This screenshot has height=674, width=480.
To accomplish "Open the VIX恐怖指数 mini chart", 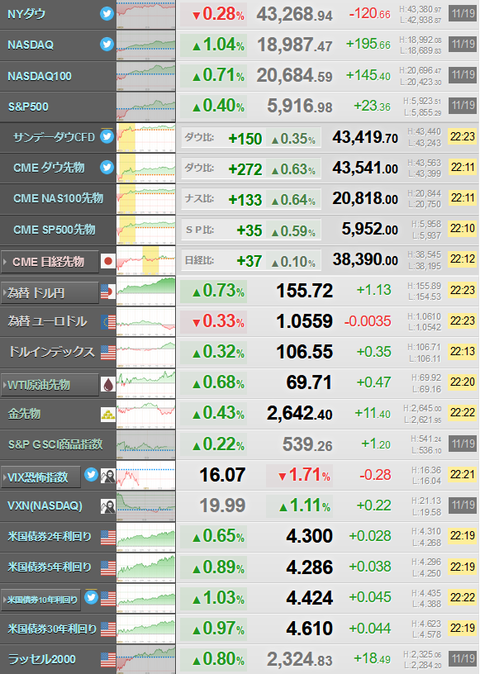I will (x=146, y=475).
